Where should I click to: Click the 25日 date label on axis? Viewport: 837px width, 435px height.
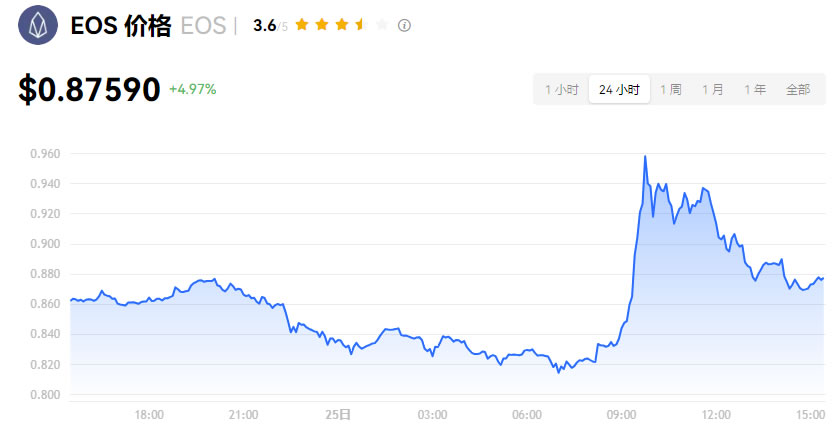(338, 414)
